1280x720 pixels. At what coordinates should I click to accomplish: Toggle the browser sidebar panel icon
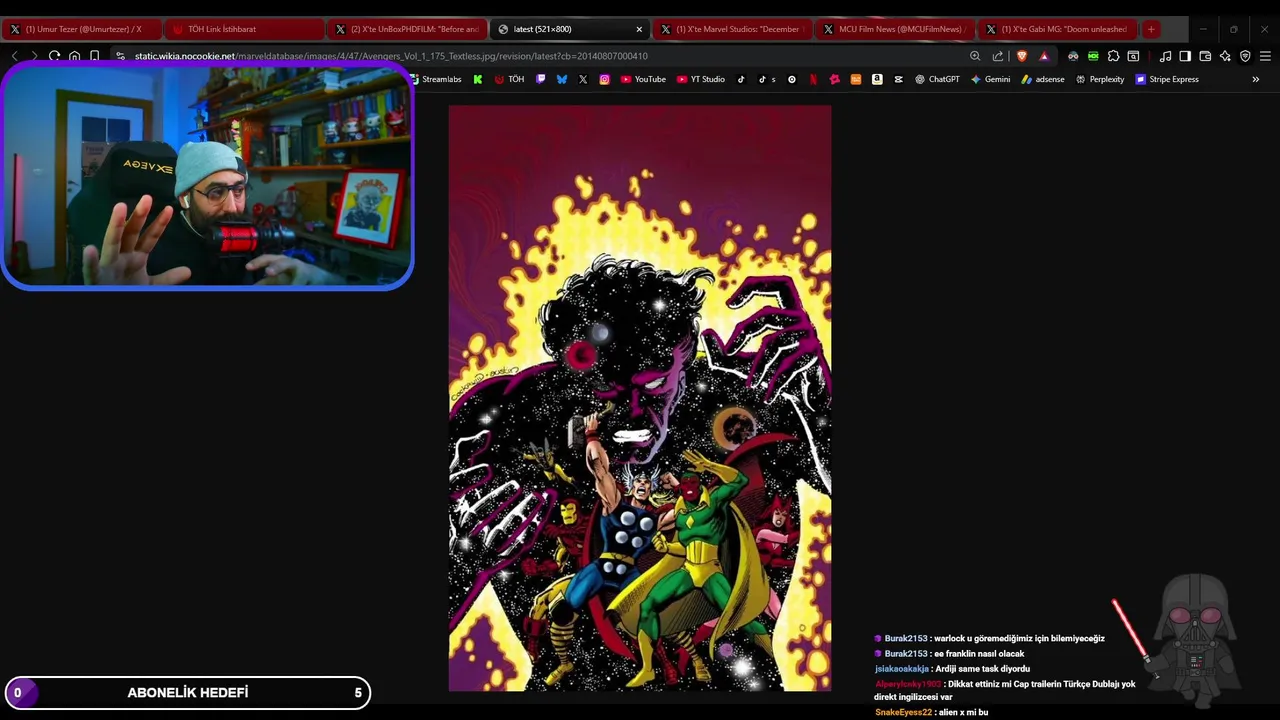1185,56
